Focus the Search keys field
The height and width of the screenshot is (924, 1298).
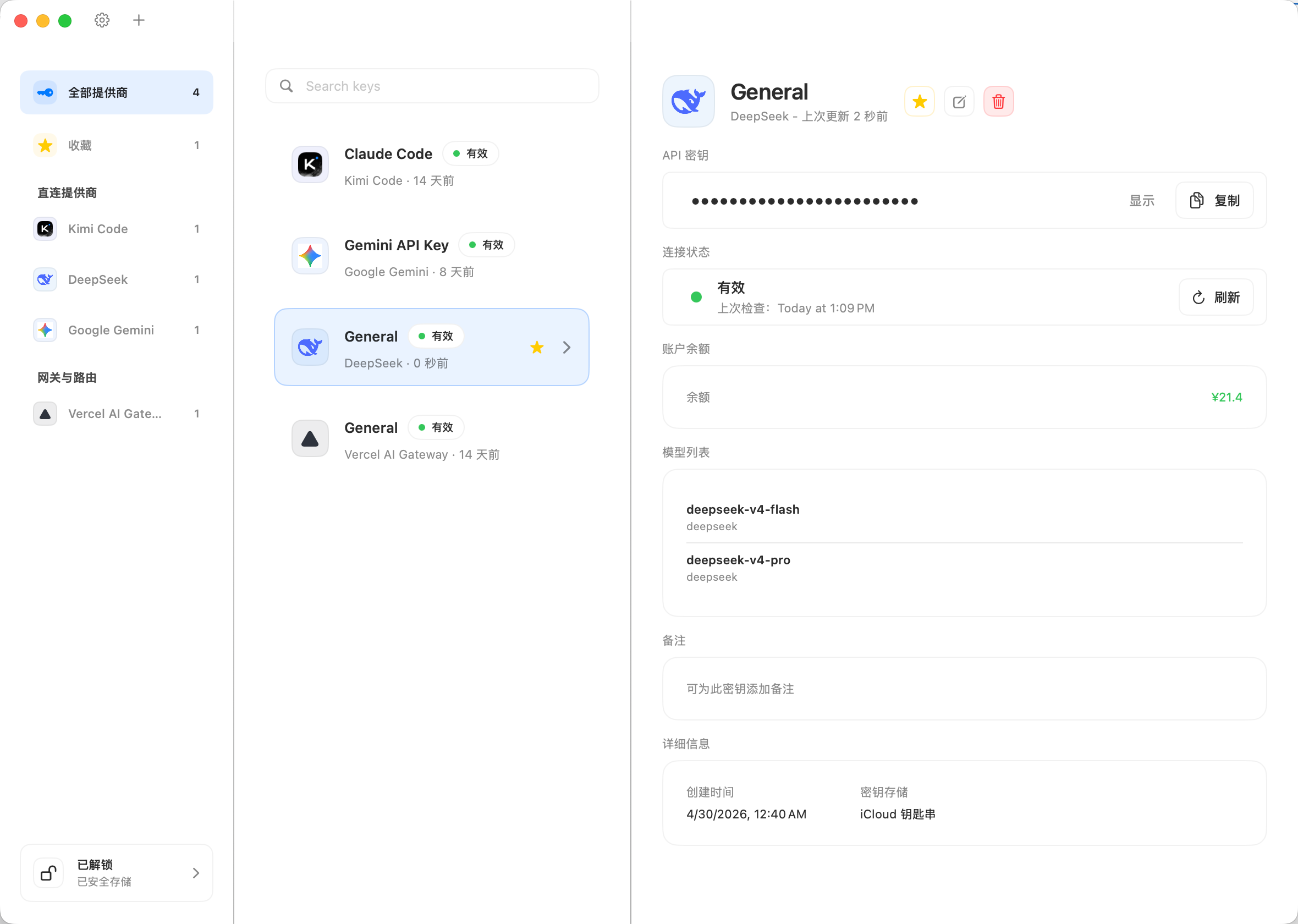point(432,86)
